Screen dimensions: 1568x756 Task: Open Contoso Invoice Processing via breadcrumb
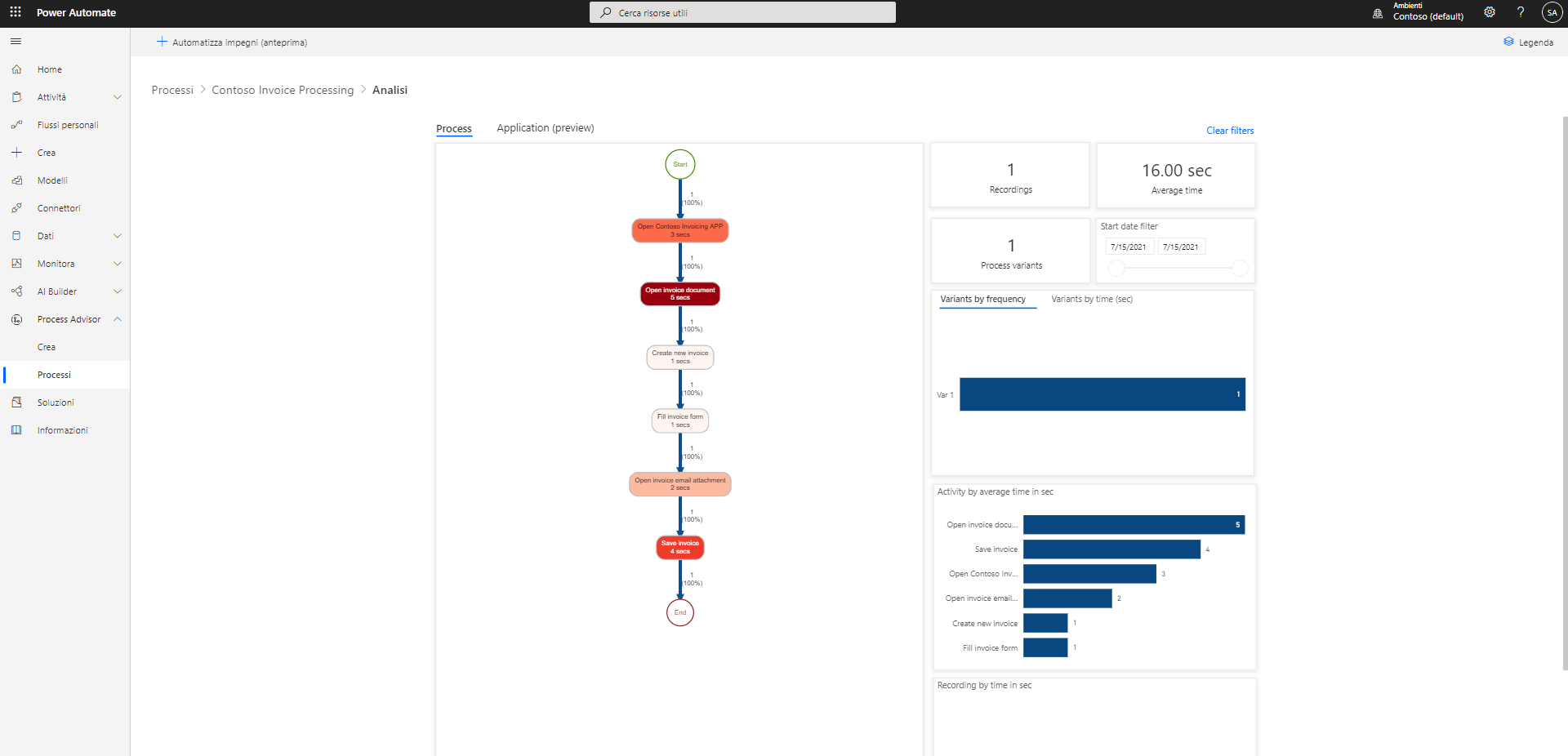coord(283,90)
